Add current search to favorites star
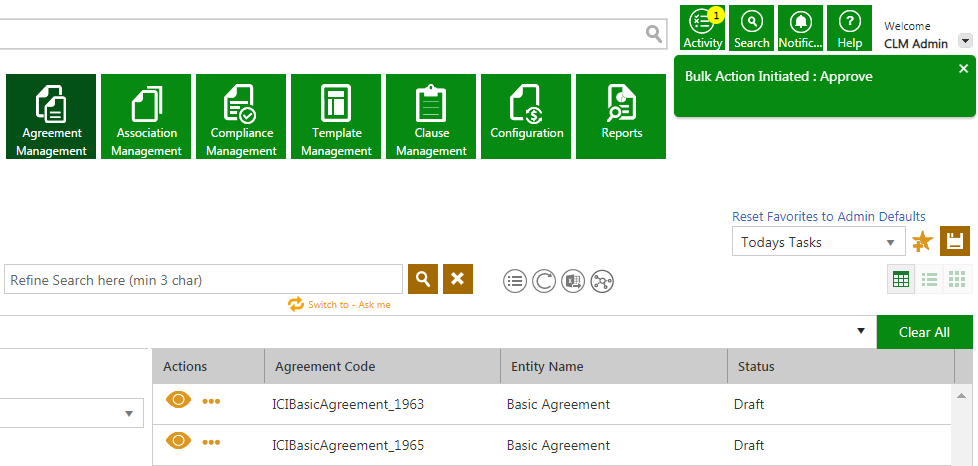This screenshot has height=466, width=978. tap(922, 242)
